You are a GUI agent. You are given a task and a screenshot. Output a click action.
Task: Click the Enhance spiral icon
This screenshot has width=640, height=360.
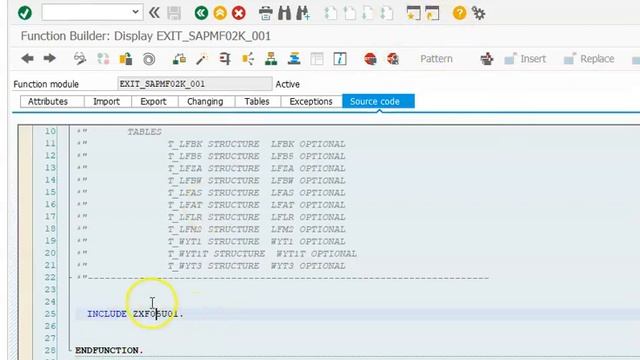[x=149, y=59]
